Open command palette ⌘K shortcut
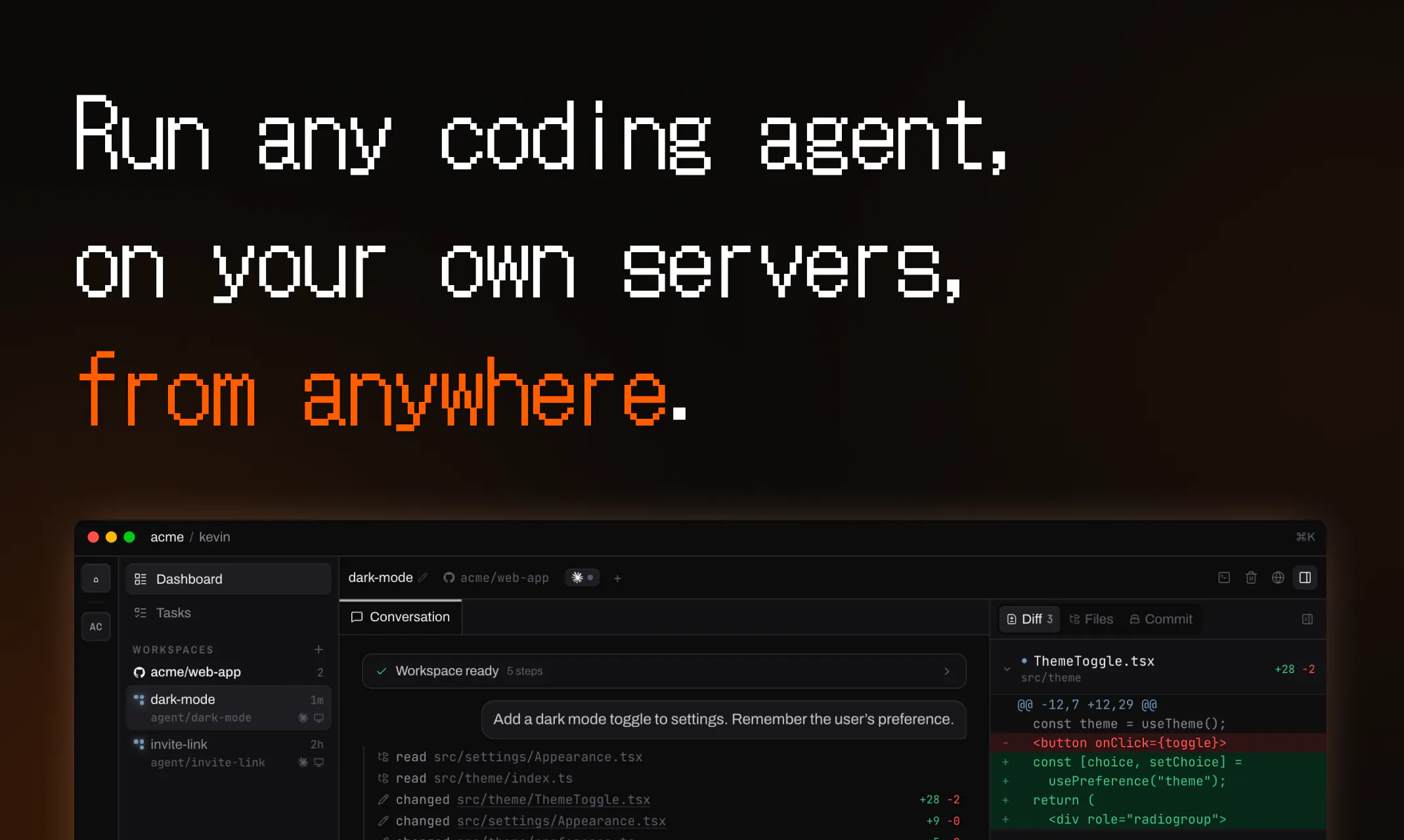1404x840 pixels. (x=1305, y=537)
